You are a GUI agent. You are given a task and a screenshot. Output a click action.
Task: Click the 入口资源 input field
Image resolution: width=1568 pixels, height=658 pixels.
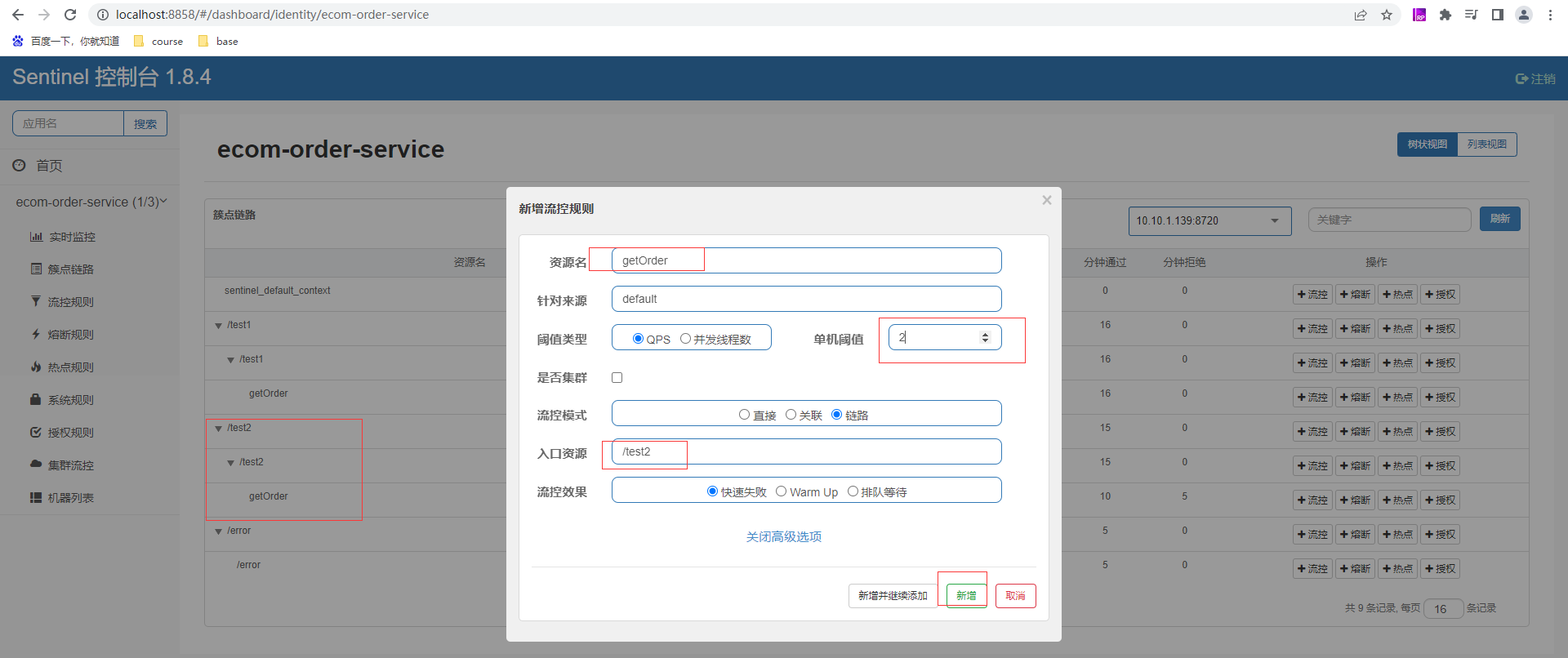806,451
